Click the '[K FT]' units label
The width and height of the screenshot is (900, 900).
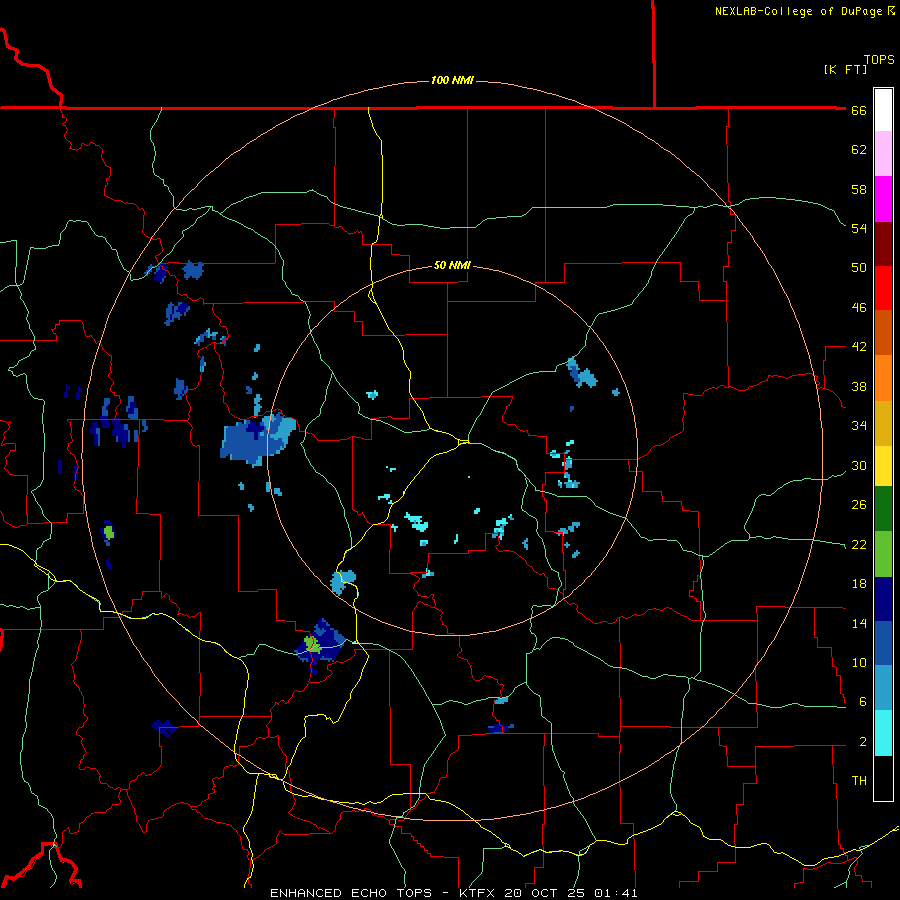845,69
